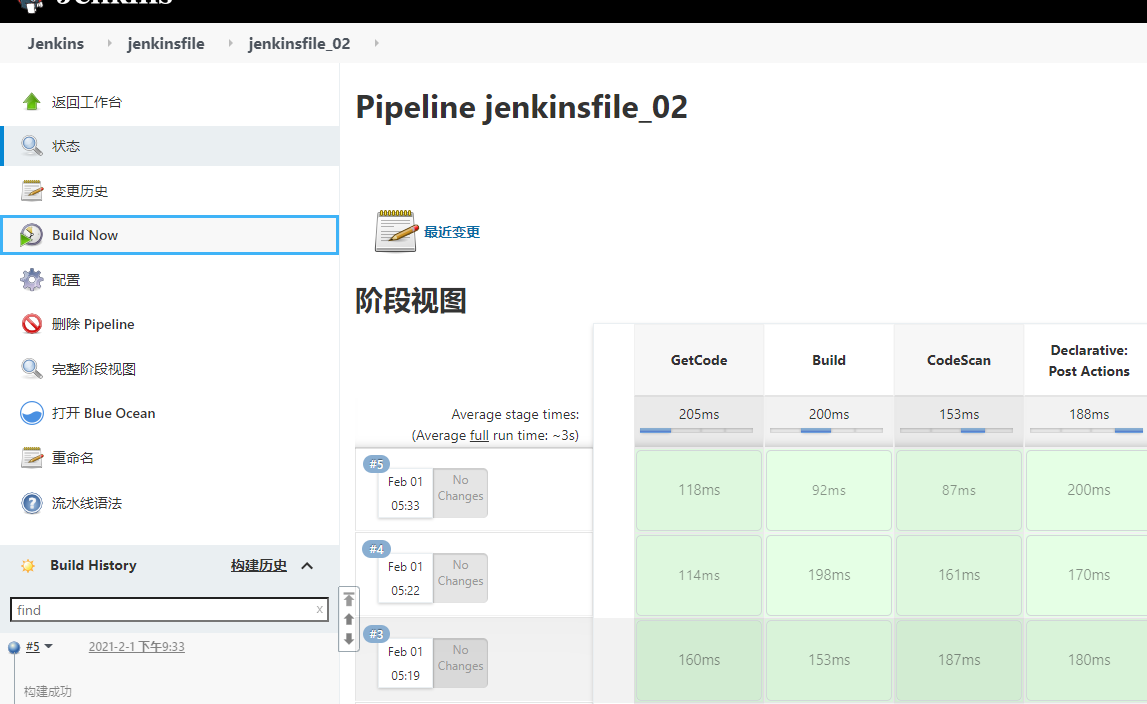Select 重命名 in the sidebar
Screen dimensions: 1147x704
click(72, 457)
